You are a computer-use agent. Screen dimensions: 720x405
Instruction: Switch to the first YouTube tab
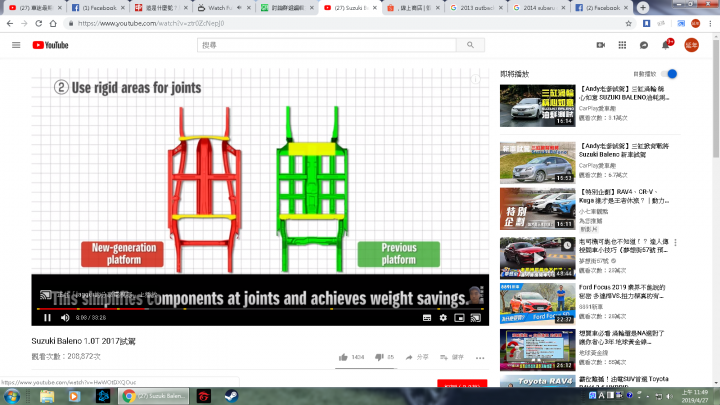point(34,8)
